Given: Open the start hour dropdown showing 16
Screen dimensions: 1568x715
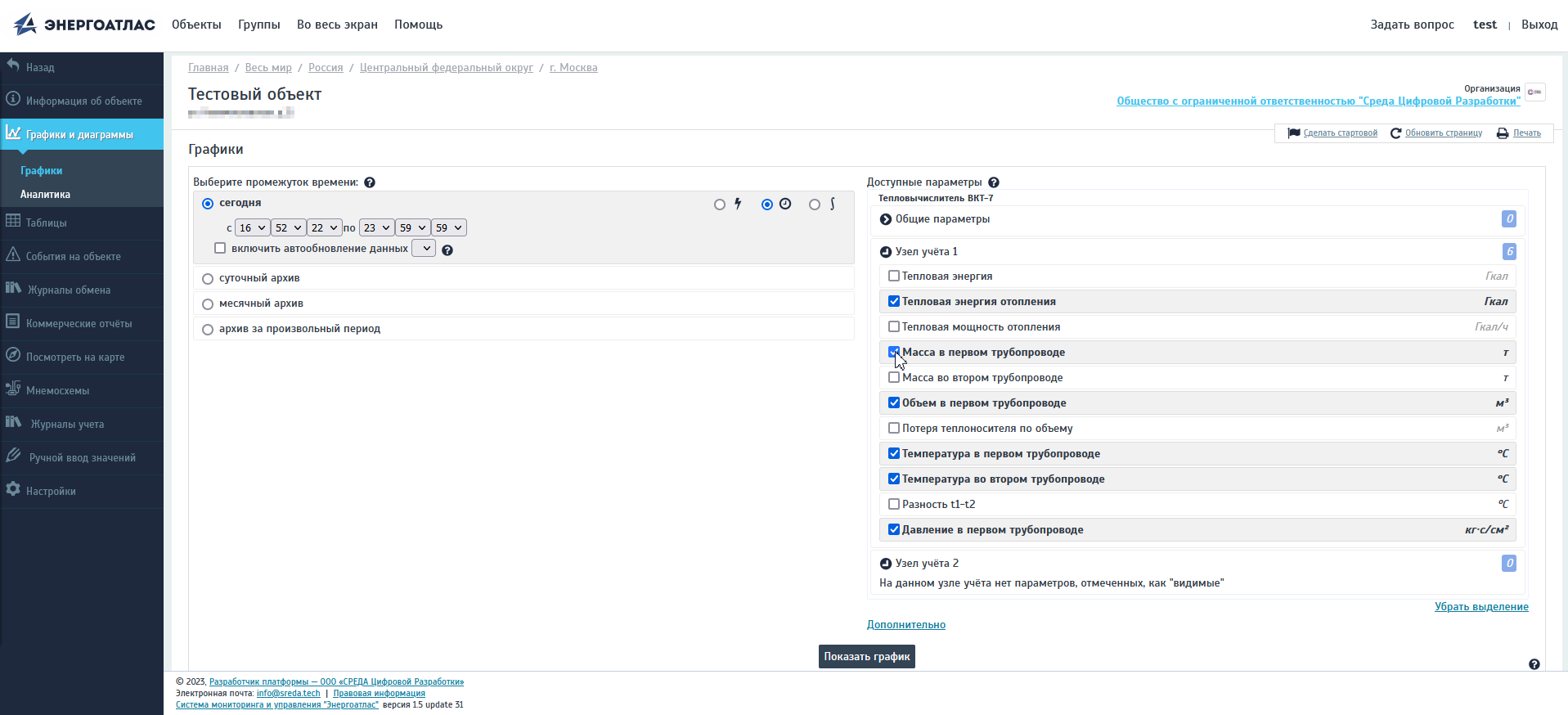Looking at the screenshot, I should pyautogui.click(x=252, y=228).
